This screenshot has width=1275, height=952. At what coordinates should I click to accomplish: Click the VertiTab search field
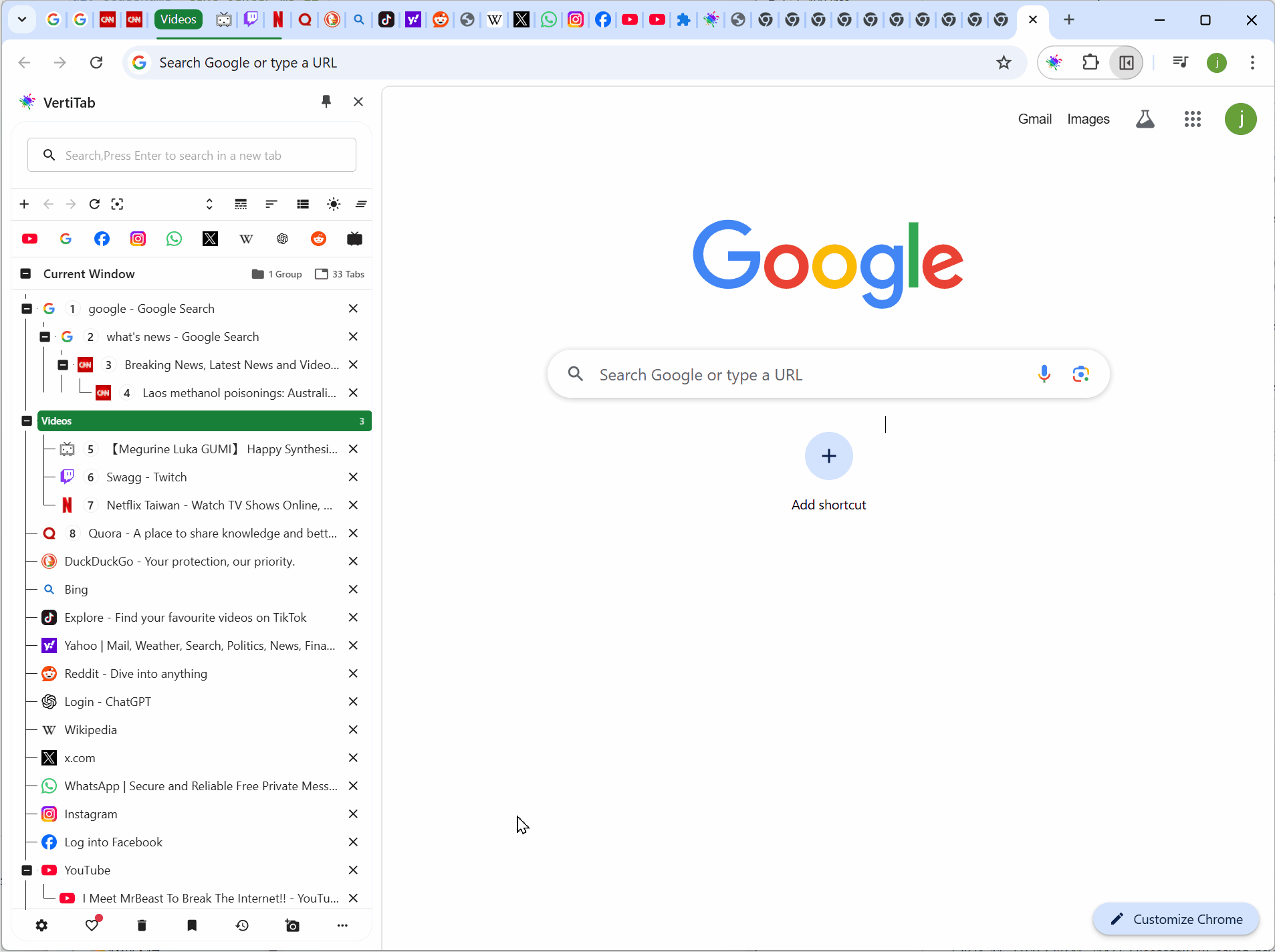[x=193, y=156]
